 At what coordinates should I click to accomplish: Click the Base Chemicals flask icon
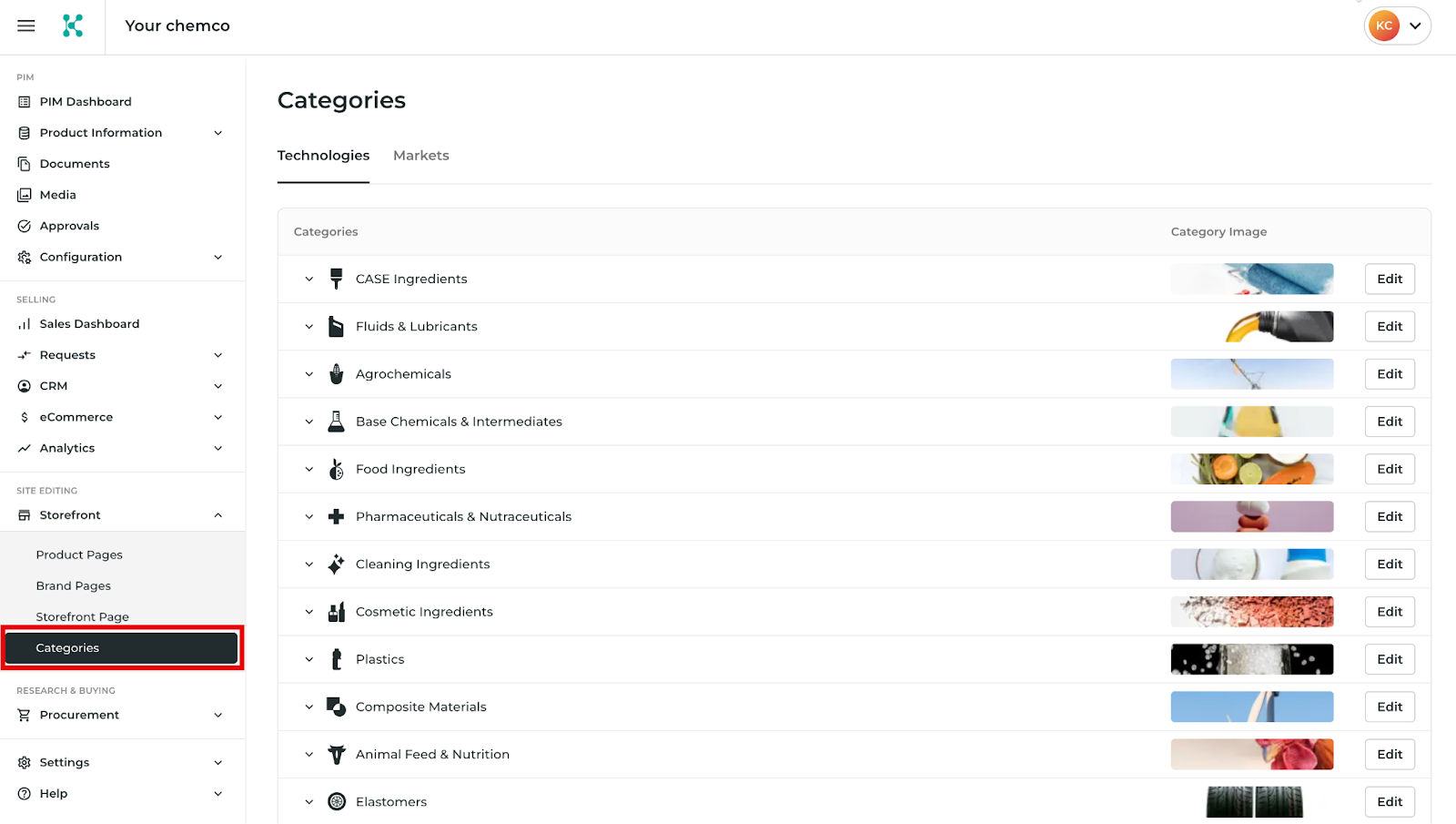[336, 422]
